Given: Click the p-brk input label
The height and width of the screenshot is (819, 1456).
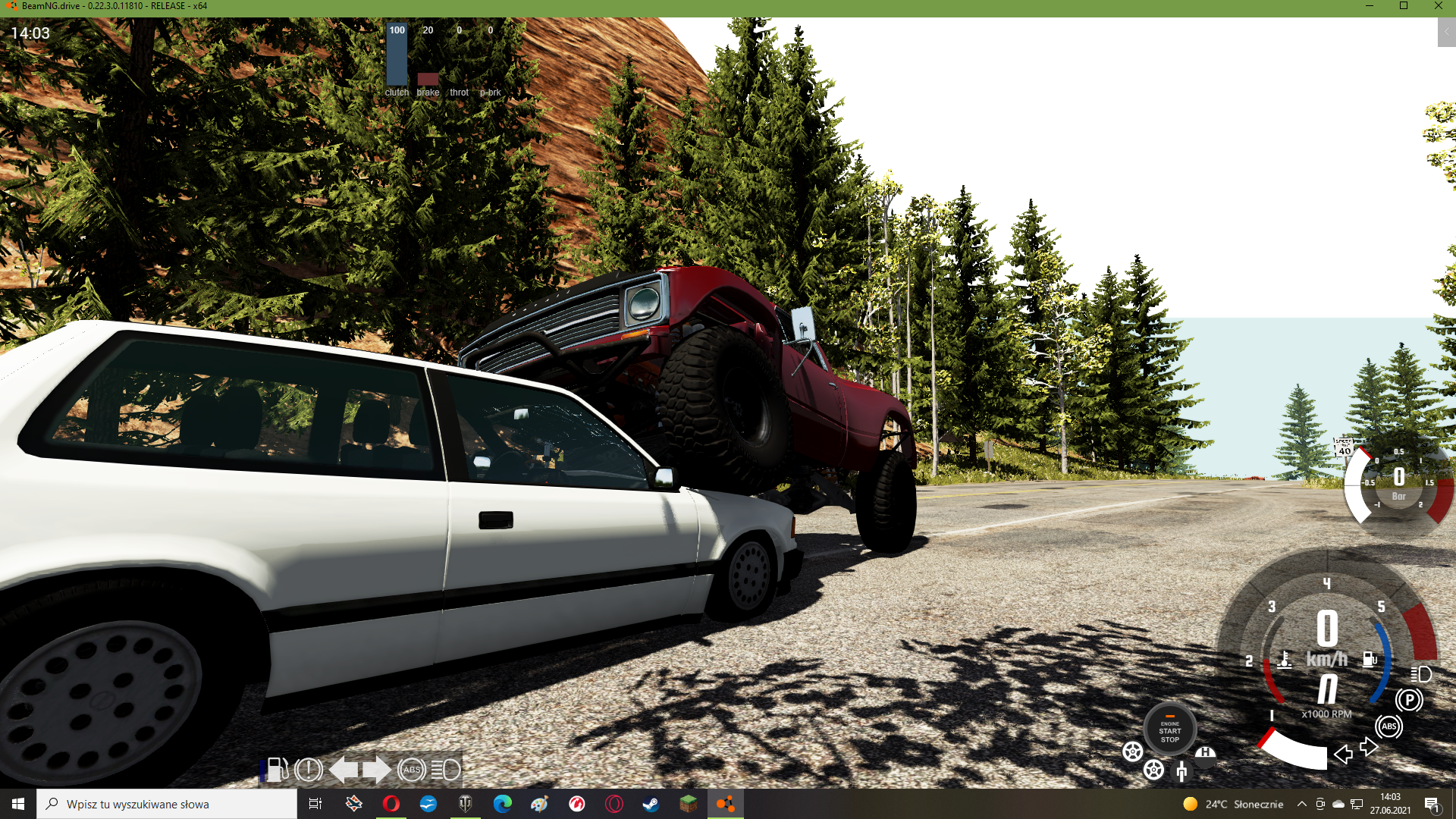Looking at the screenshot, I should click(491, 93).
